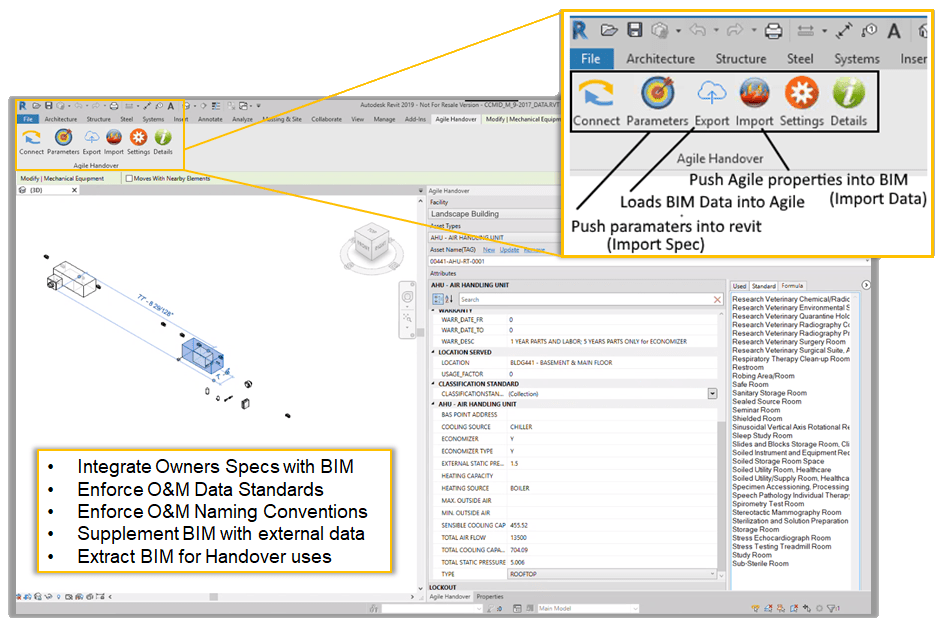Image resolution: width=943 pixels, height=626 pixels.
Task: Select 'Seminar Room' in the room list
Action: (x=756, y=410)
